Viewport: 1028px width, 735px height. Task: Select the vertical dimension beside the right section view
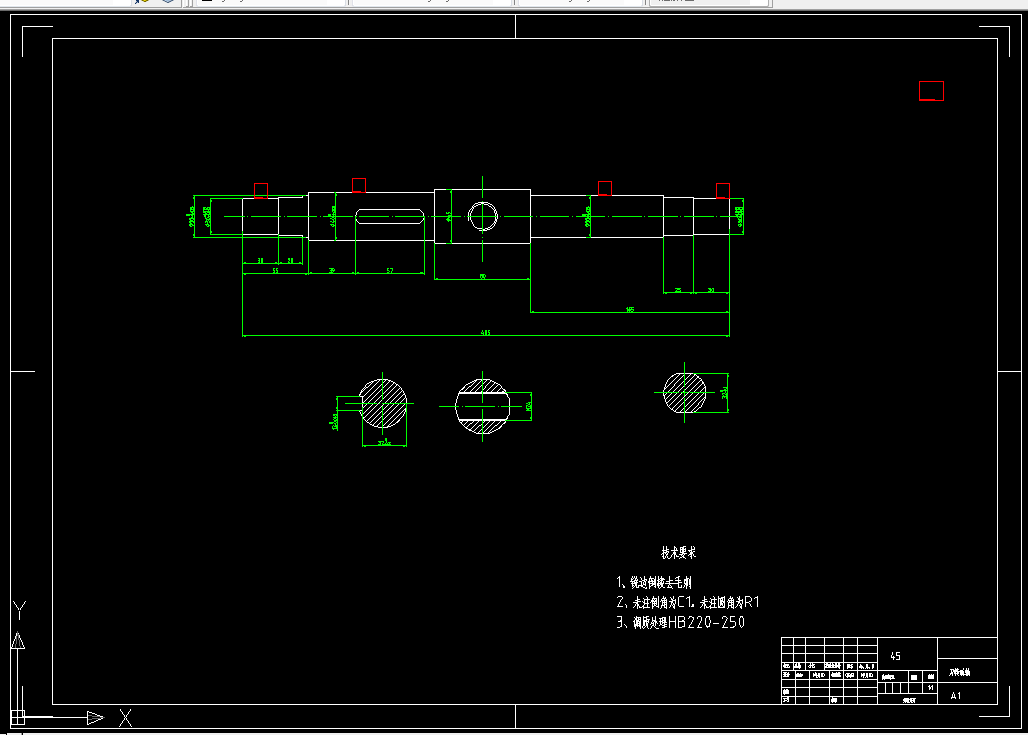pyautogui.click(x=724, y=393)
